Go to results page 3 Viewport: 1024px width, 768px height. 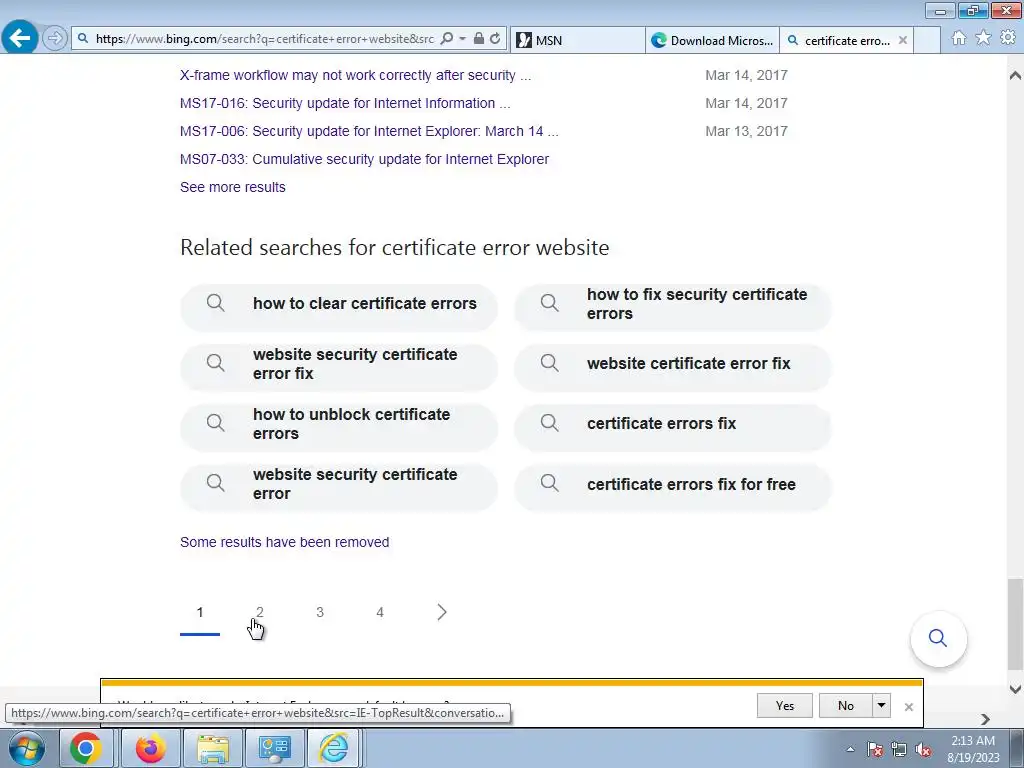tap(320, 613)
